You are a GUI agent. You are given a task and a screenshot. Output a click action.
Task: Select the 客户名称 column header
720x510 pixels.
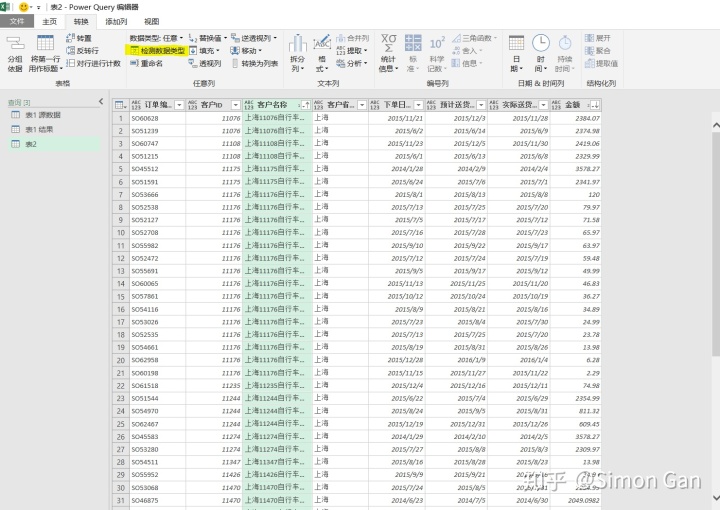277,105
